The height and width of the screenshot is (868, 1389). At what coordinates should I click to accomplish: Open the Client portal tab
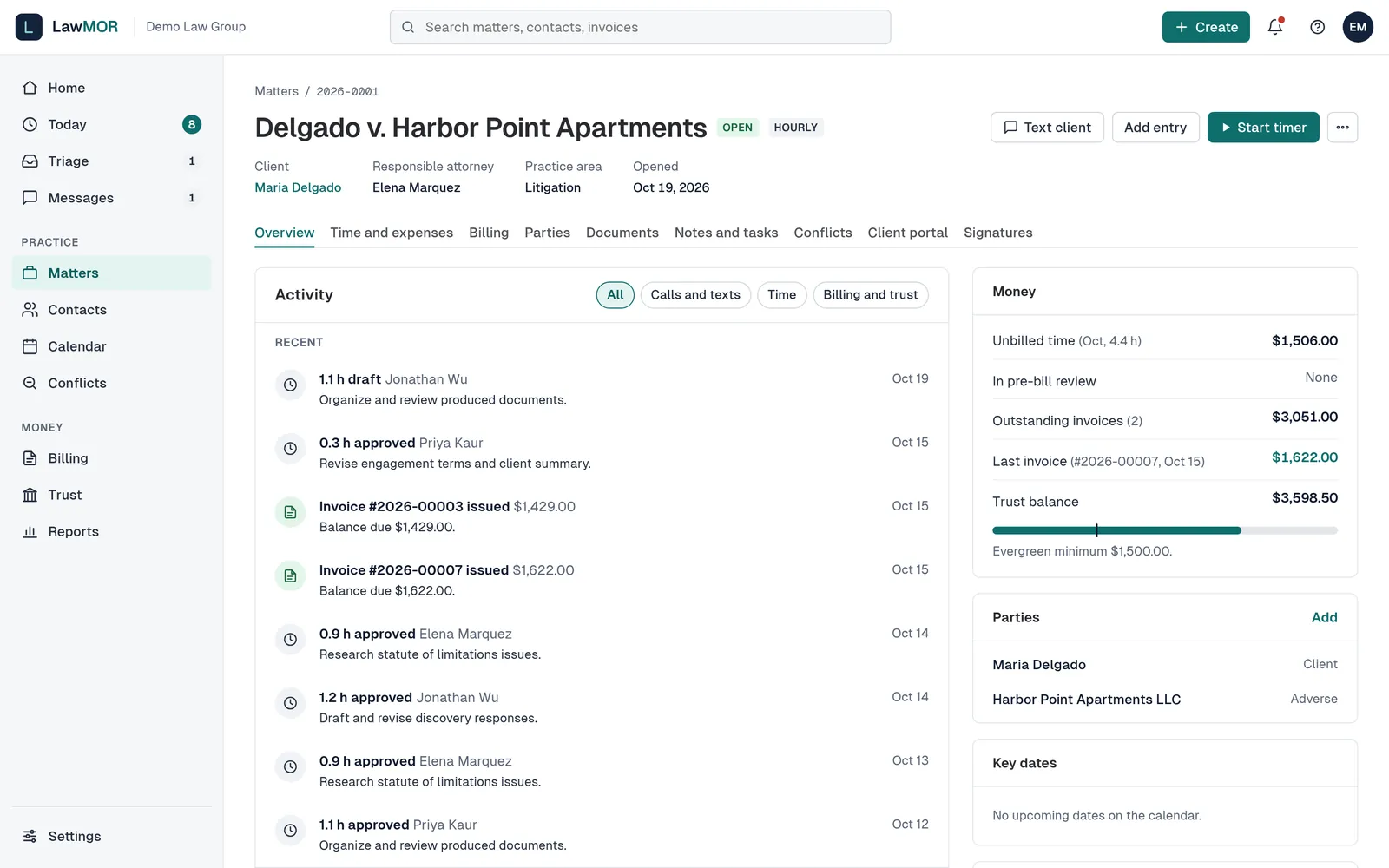[908, 233]
